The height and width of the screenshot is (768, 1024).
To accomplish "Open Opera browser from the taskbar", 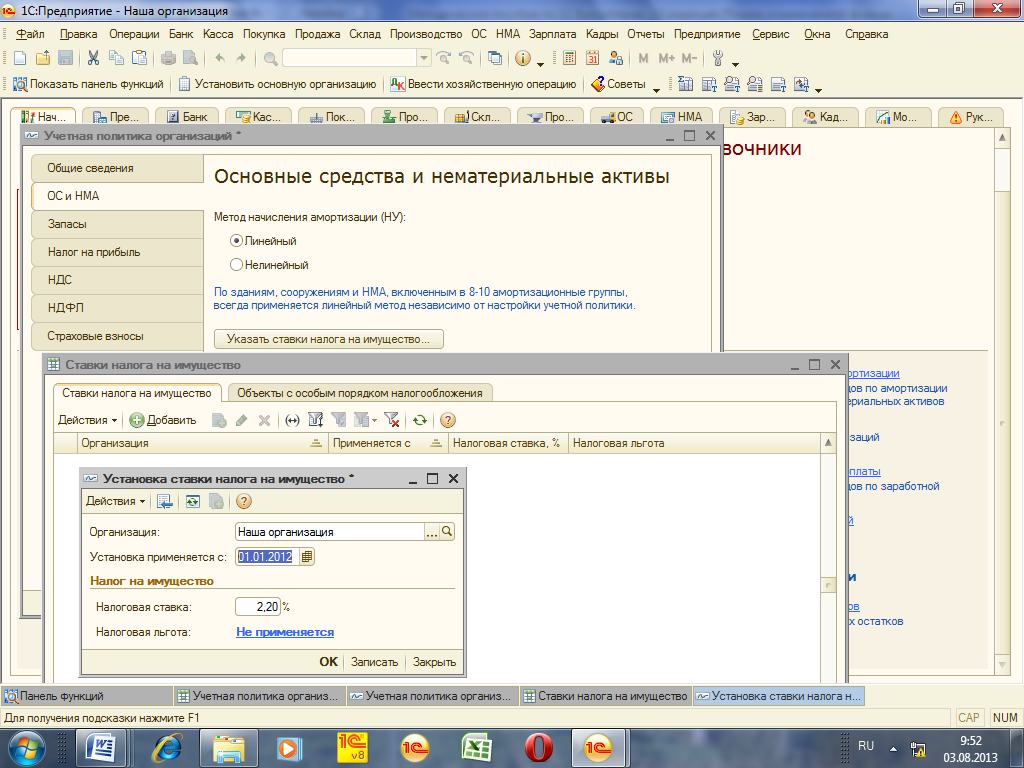I will click(x=538, y=748).
